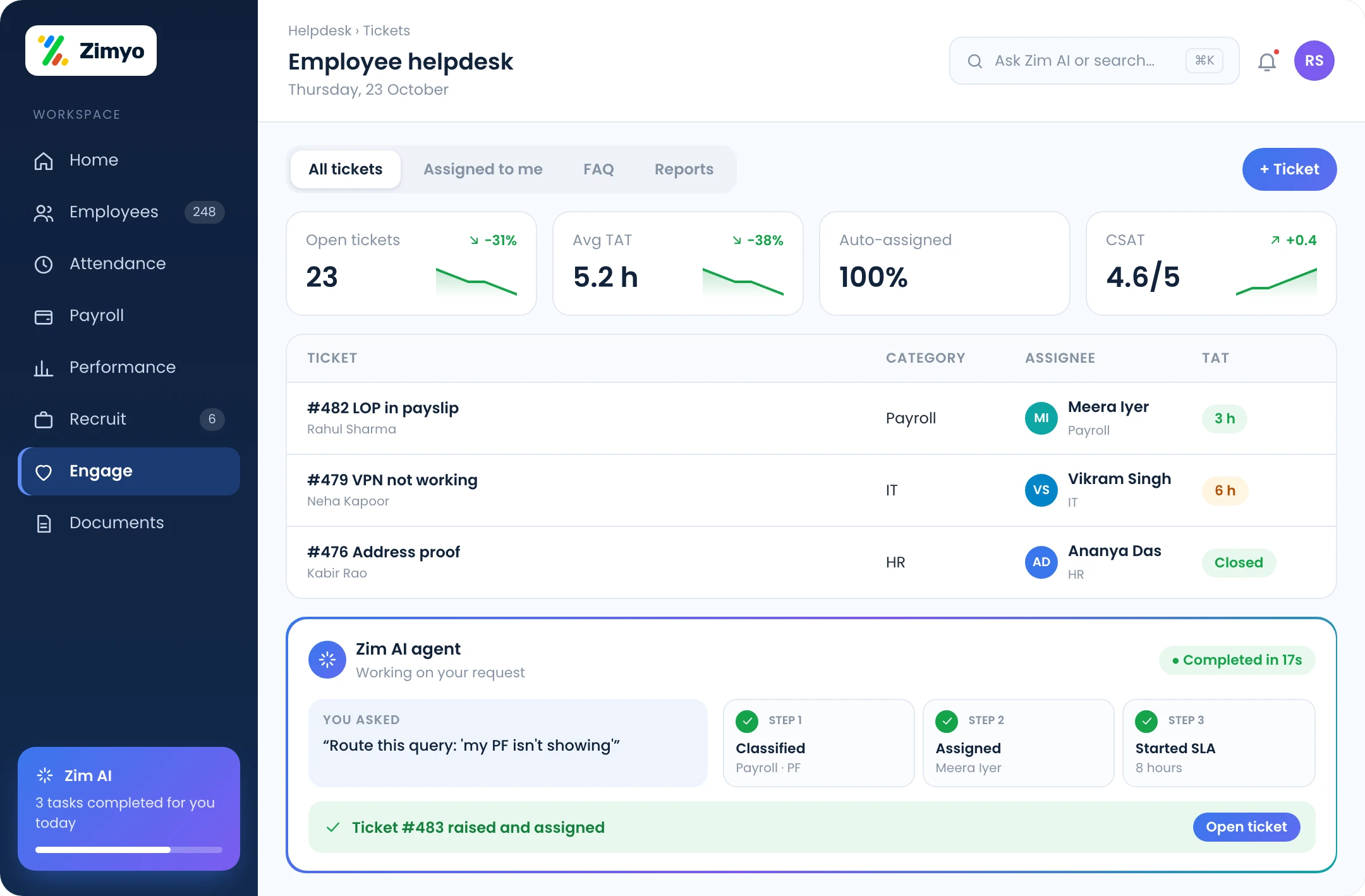
Task: Click Employees 248 count badge
Action: (204, 212)
